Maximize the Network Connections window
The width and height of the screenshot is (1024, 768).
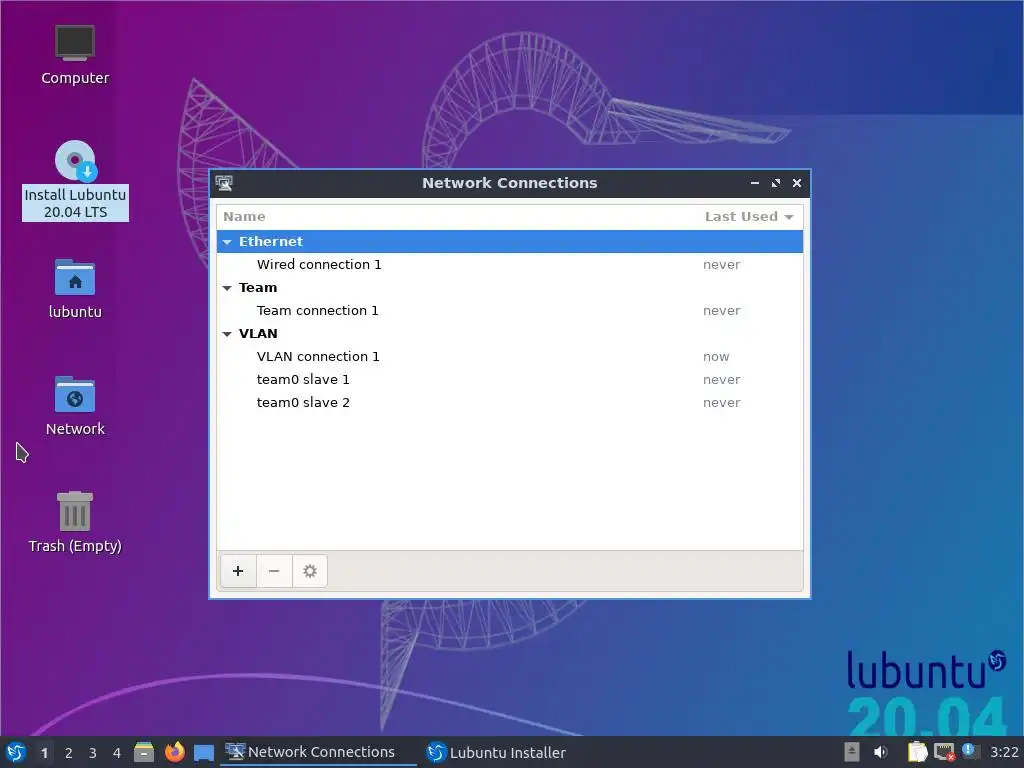[776, 184]
